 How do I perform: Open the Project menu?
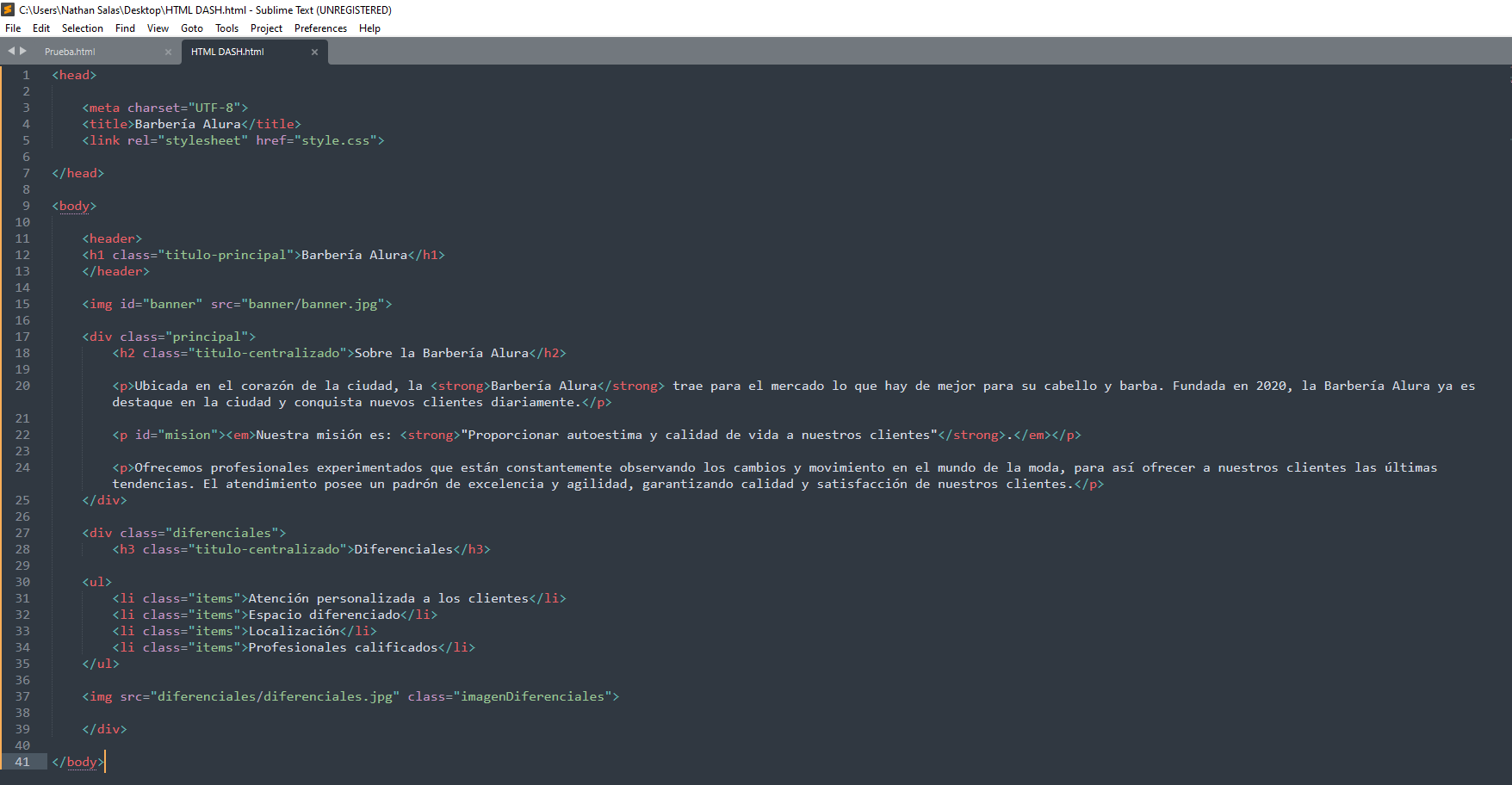coord(266,28)
